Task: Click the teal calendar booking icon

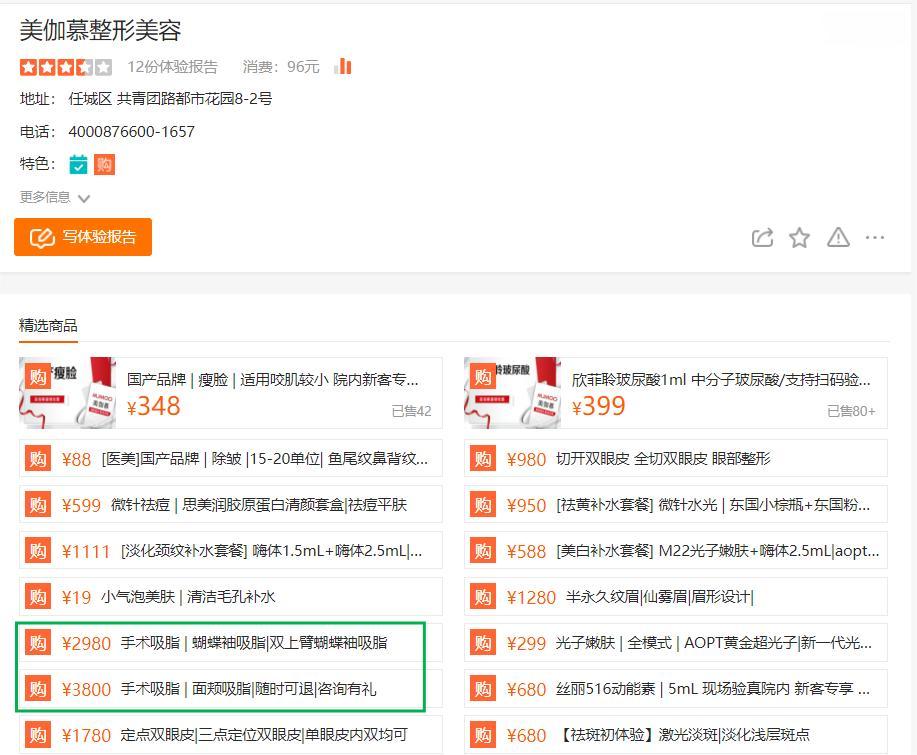Action: pyautogui.click(x=79, y=164)
